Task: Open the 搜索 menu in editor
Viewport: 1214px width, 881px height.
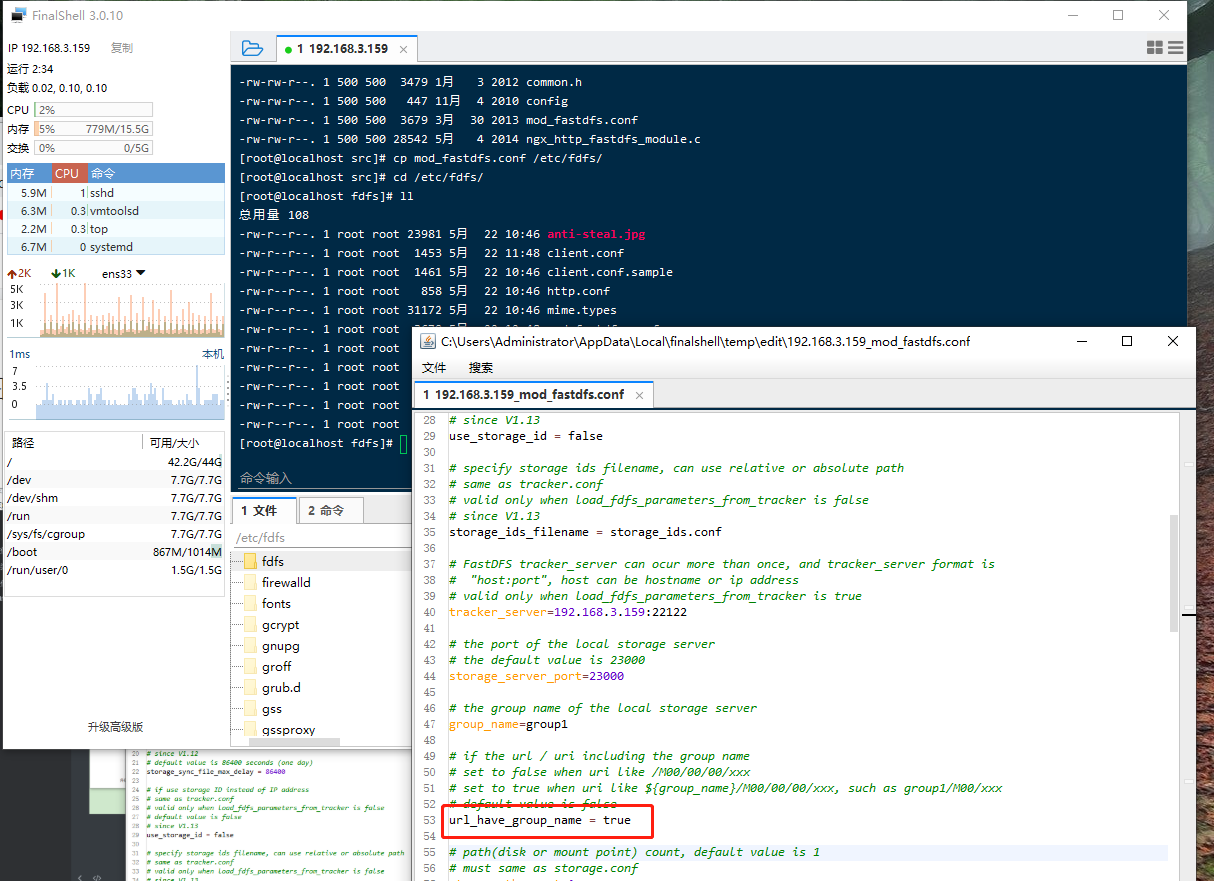Action: click(481, 368)
